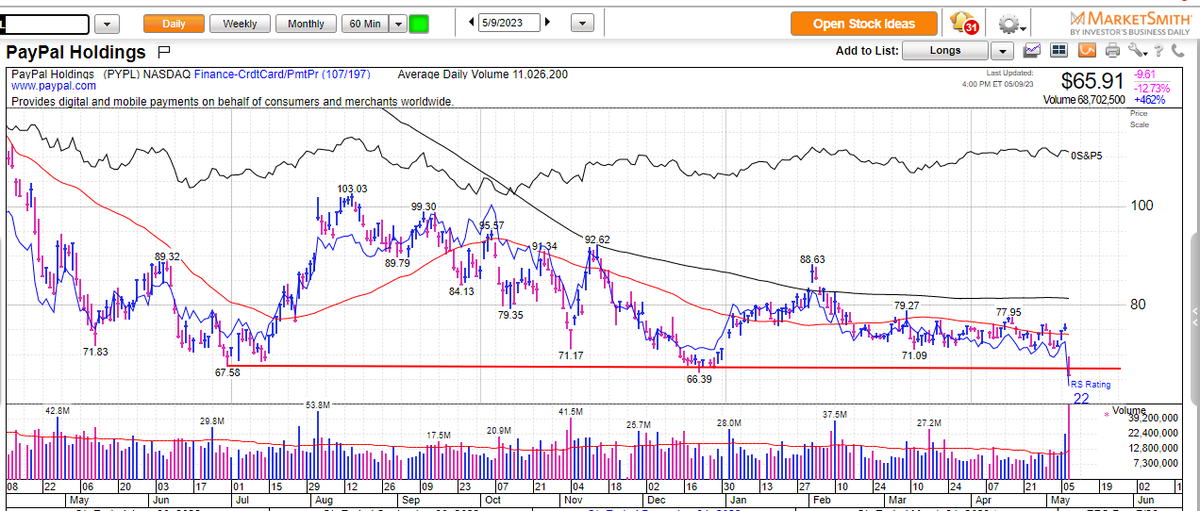Screen dimensions: 1200x511
Task: Click the 88.63 price high label
Action: [x=811, y=259]
